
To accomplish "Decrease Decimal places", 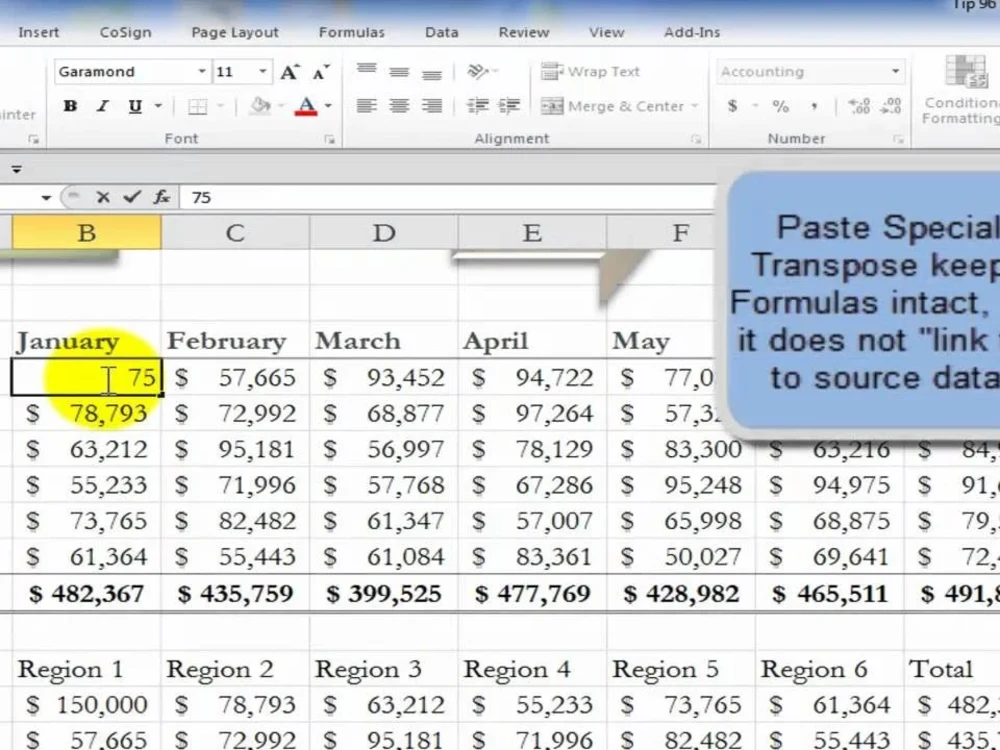I will pyautogui.click(x=891, y=106).
